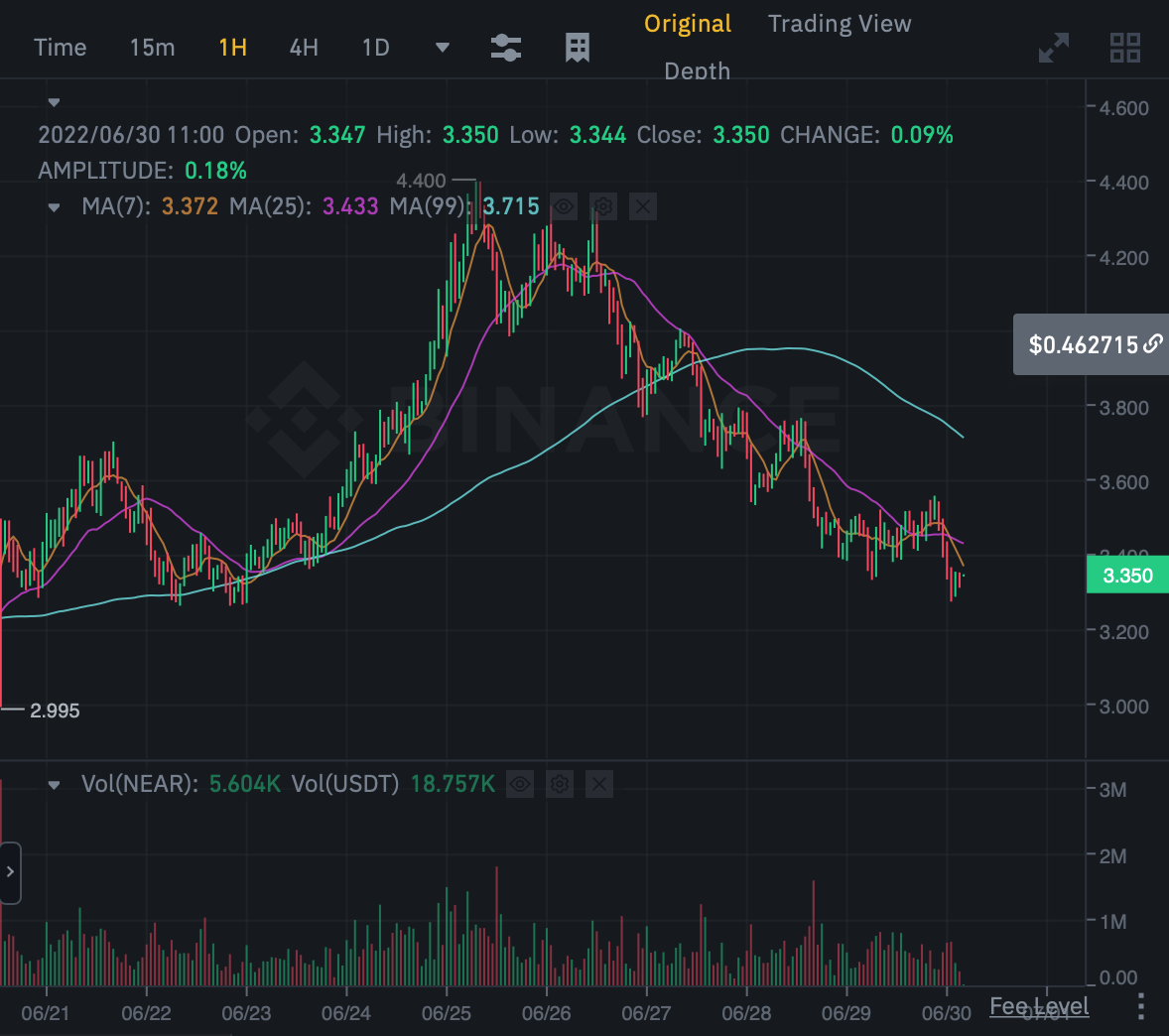Collapse the MA indicator legend arrow
The height and width of the screenshot is (1036, 1169).
(55, 207)
